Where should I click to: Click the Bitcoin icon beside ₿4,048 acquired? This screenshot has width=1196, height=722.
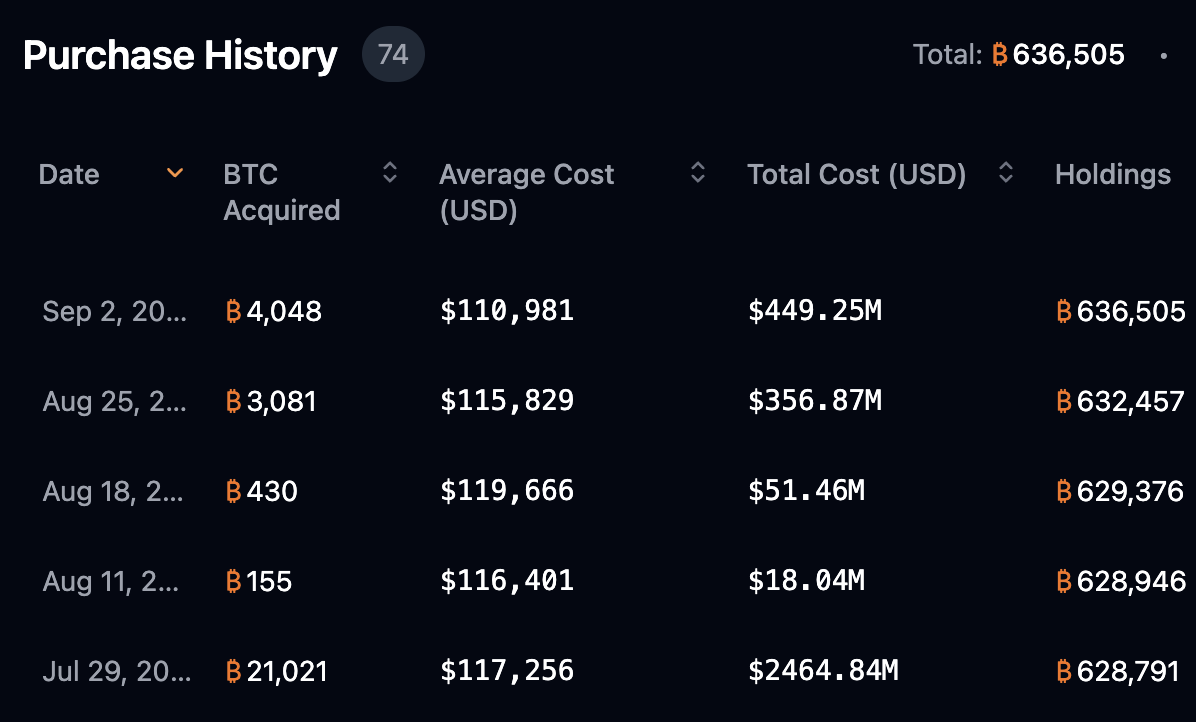233,312
